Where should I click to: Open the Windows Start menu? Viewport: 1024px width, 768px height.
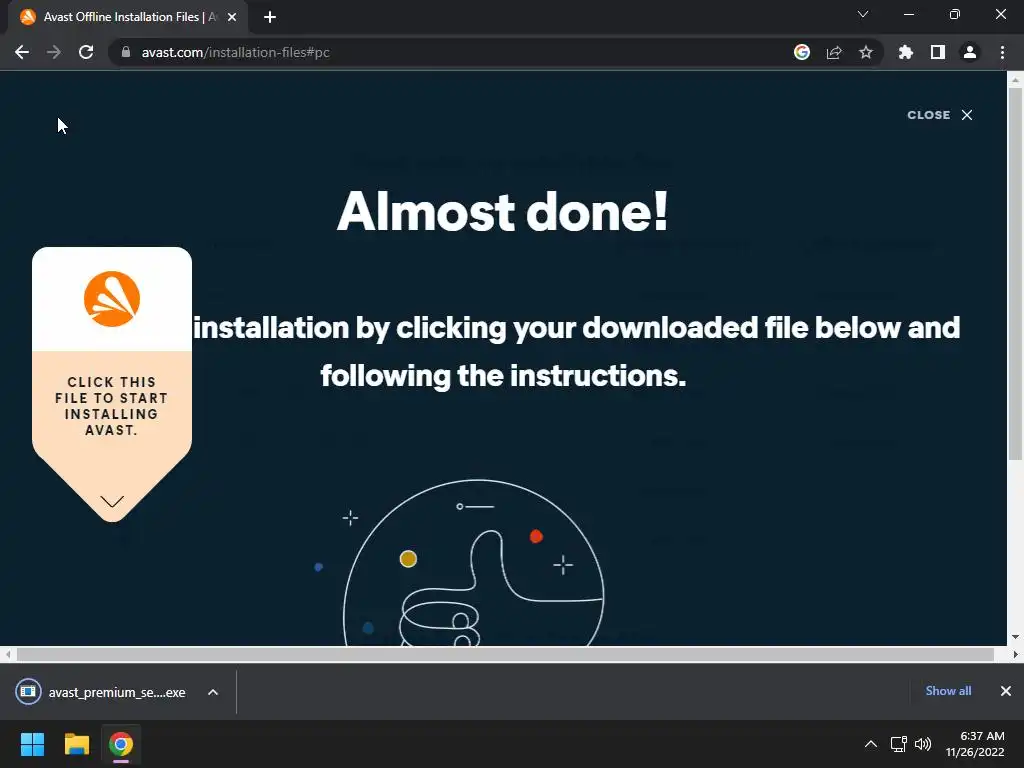point(32,744)
